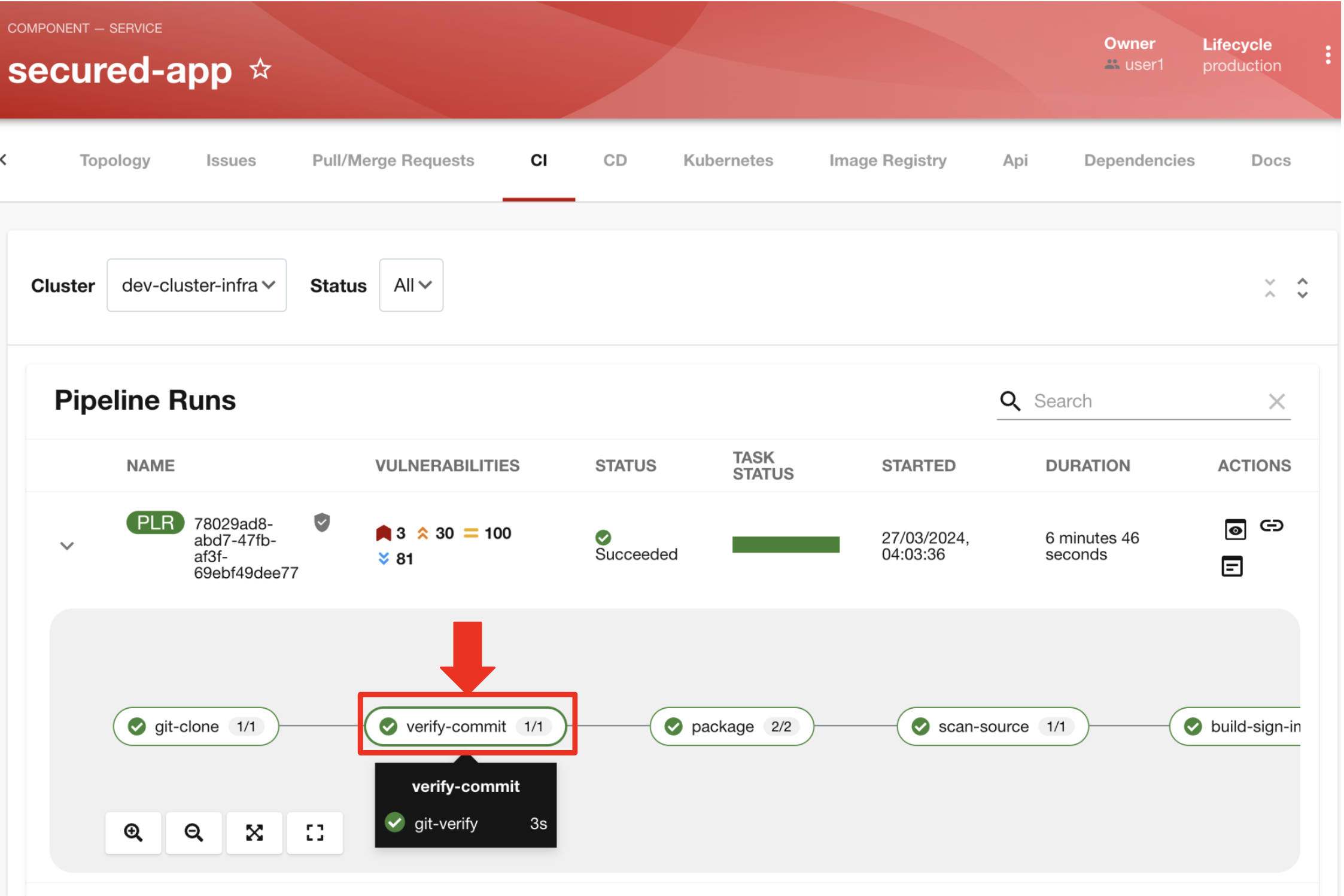Zoom out on the pipeline graph
The width and height of the screenshot is (1344, 896).
point(194,833)
